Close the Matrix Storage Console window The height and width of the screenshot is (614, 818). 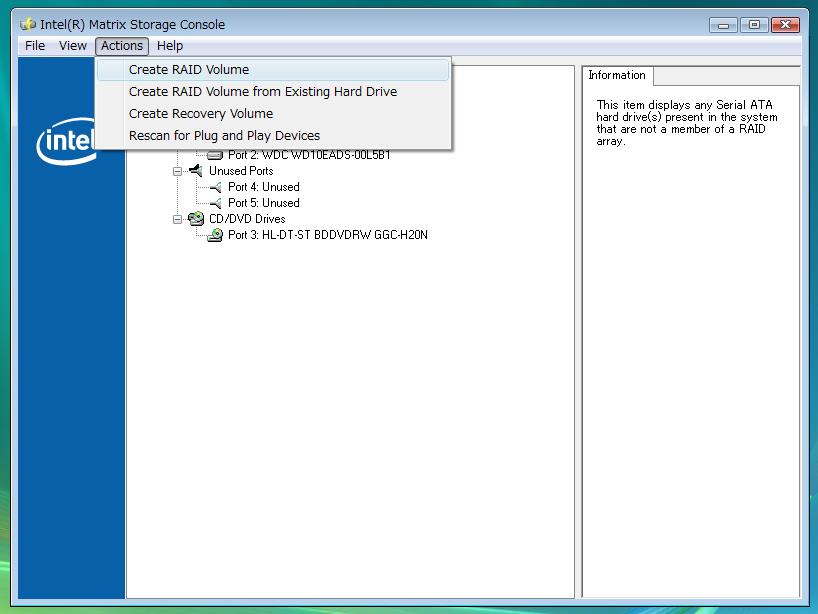click(x=785, y=25)
